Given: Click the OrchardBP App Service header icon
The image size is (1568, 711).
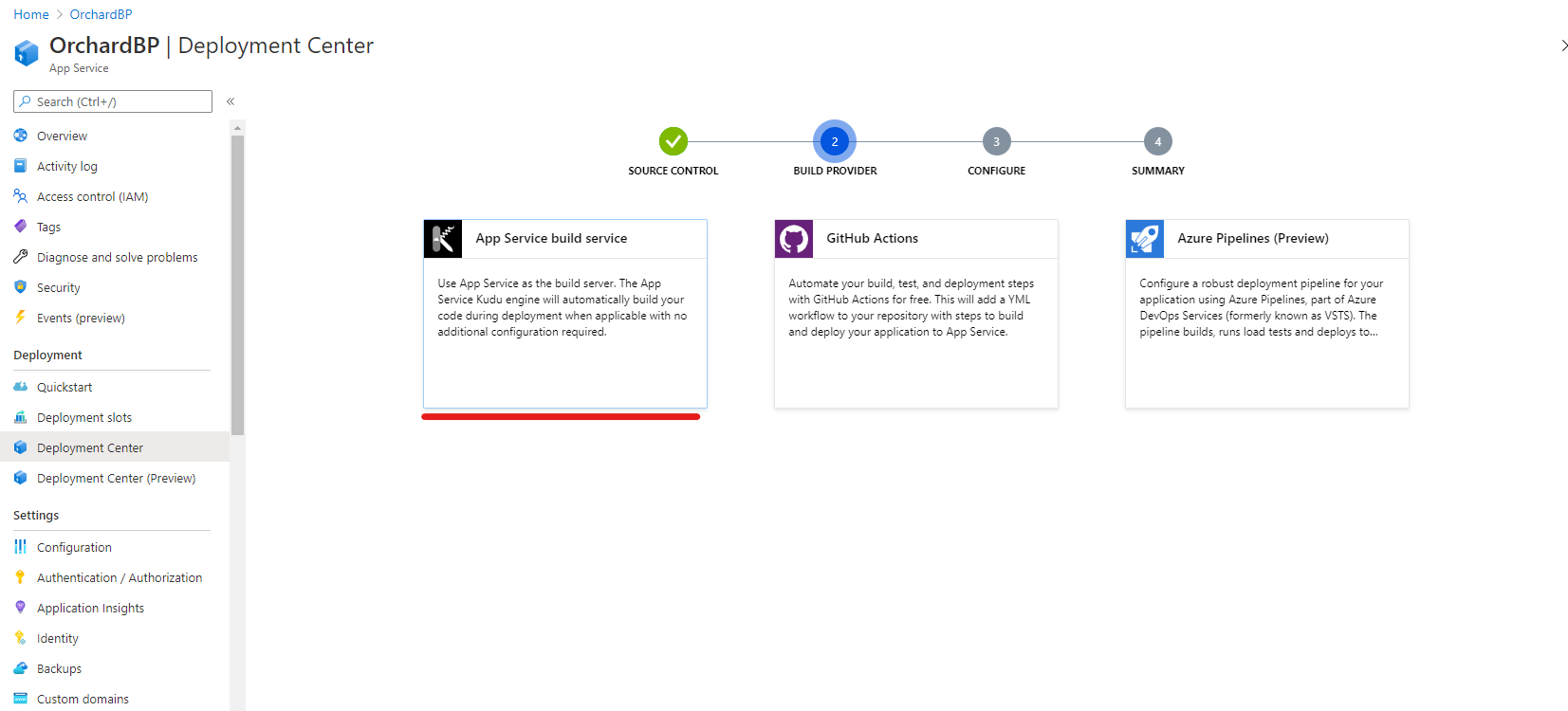Looking at the screenshot, I should (x=27, y=53).
